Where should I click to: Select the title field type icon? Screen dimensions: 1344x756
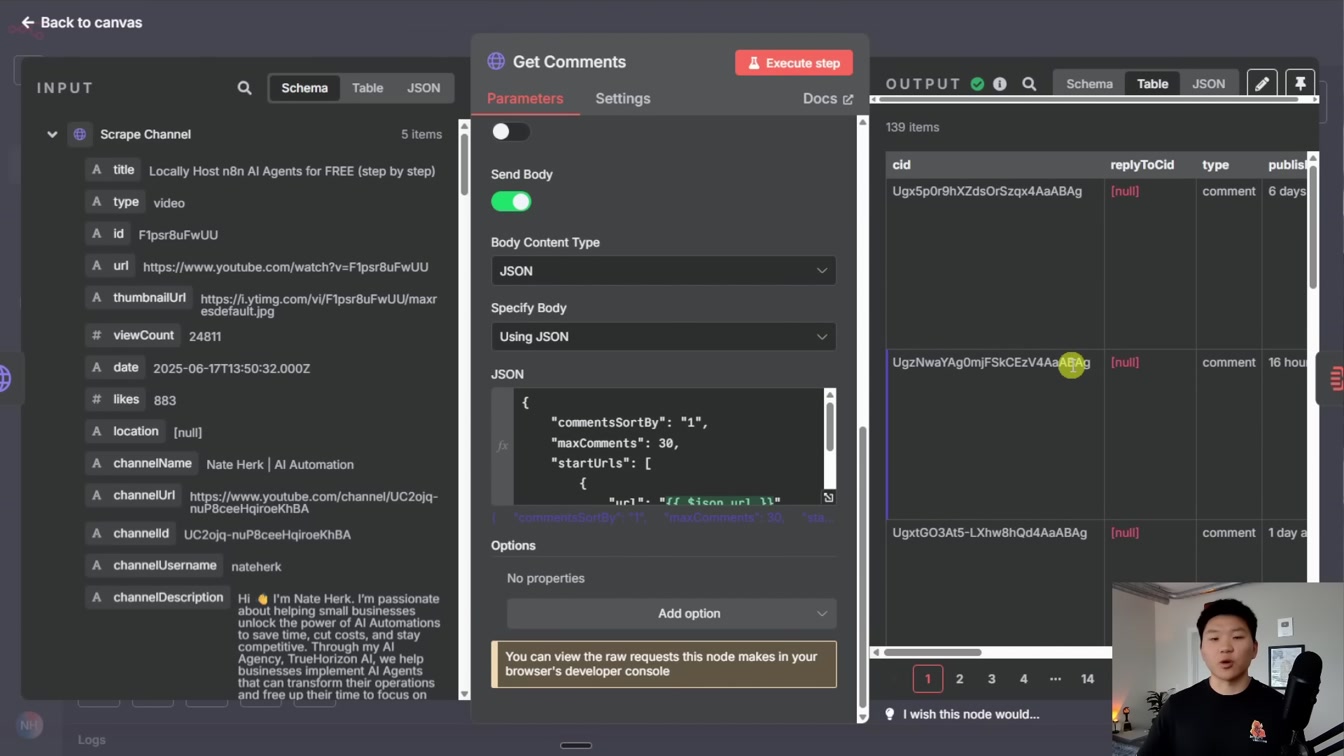click(x=97, y=170)
